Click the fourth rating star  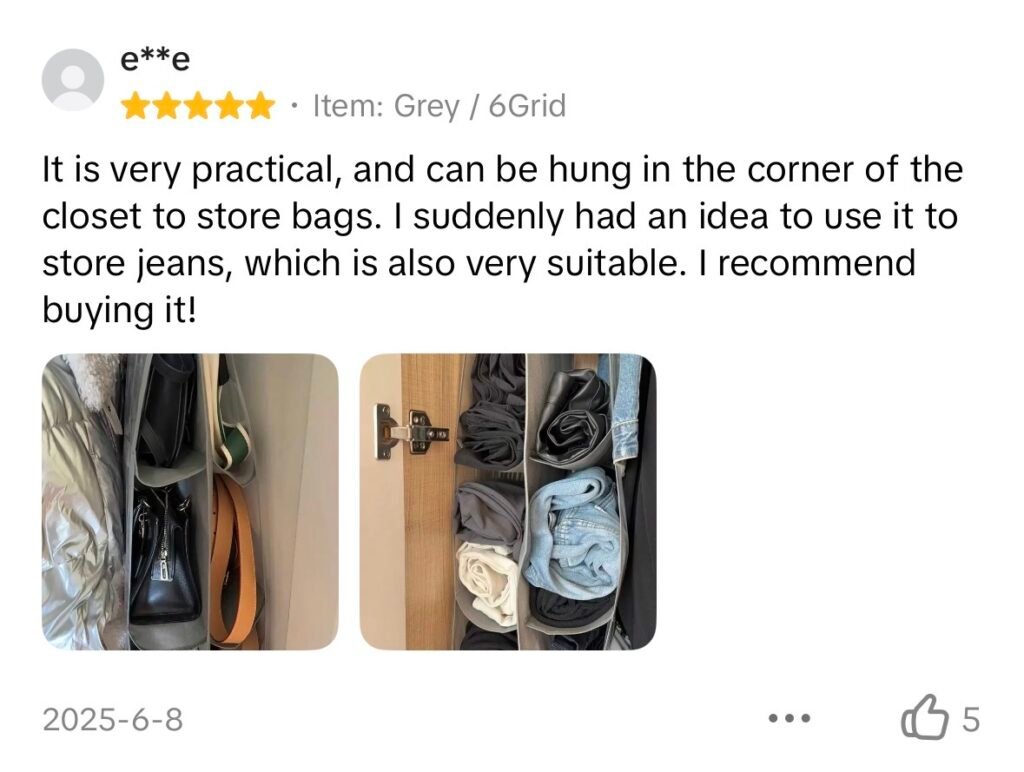pos(228,105)
